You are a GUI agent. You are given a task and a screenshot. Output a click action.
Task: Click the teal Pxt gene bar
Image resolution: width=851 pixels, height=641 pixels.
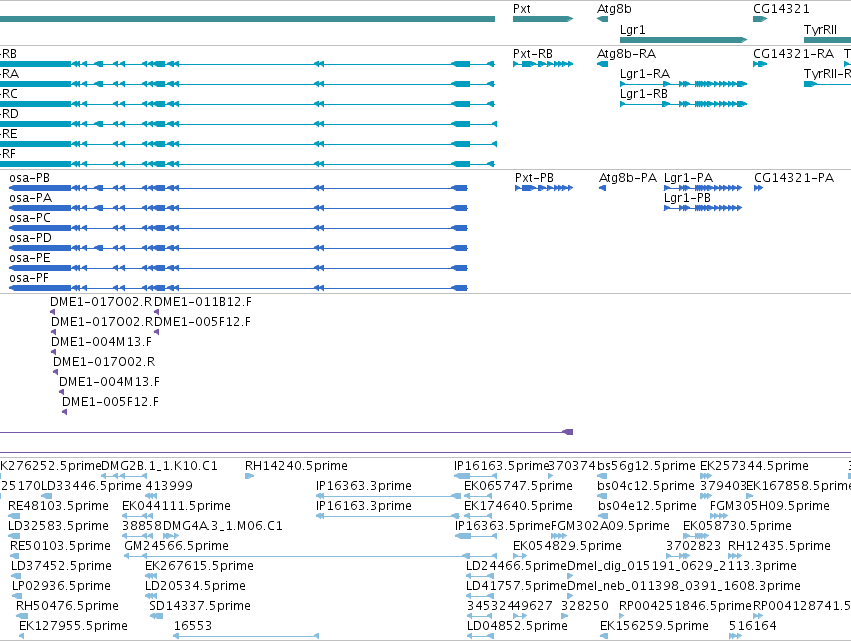[543, 19]
